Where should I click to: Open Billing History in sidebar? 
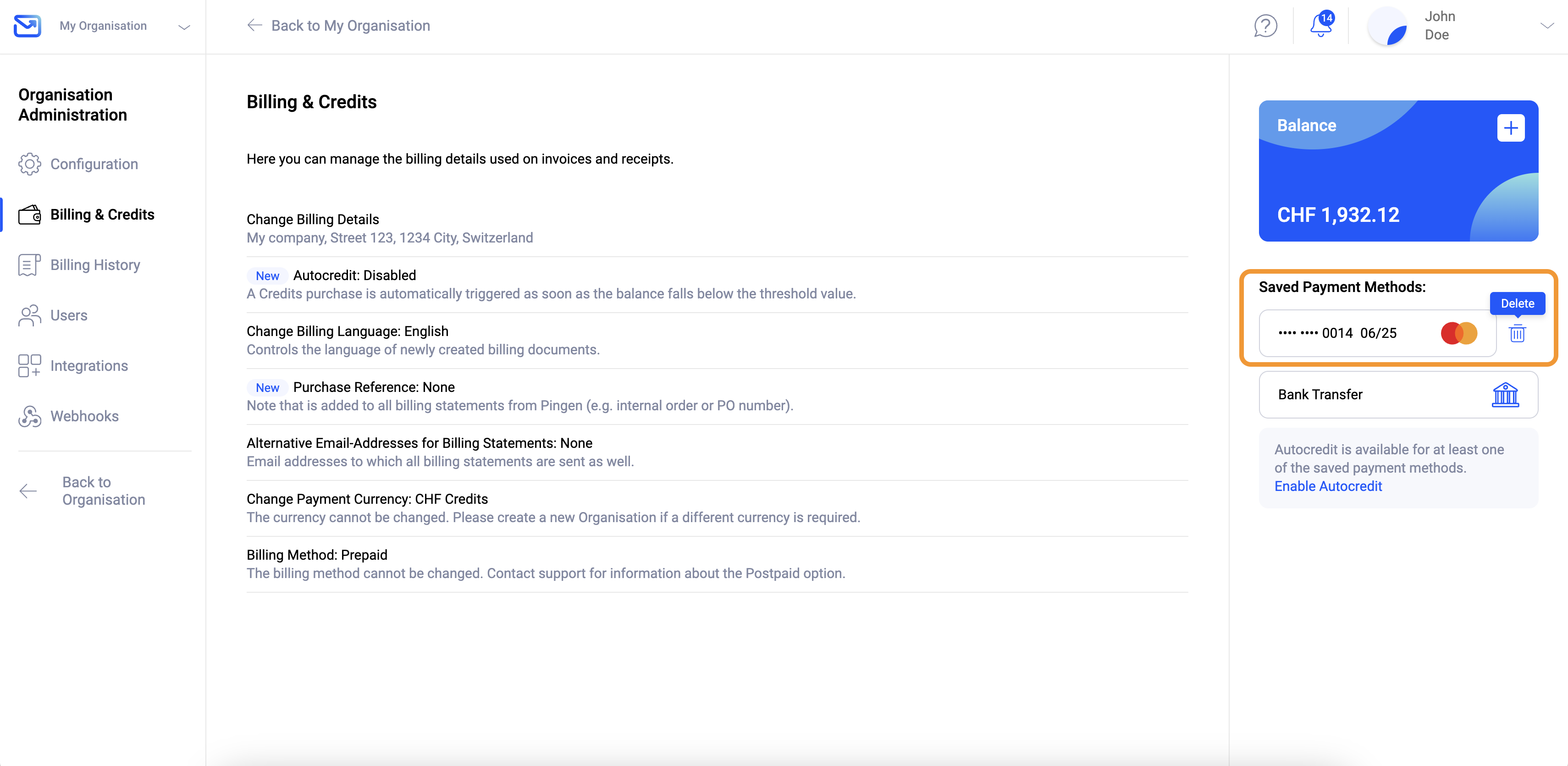[95, 265]
